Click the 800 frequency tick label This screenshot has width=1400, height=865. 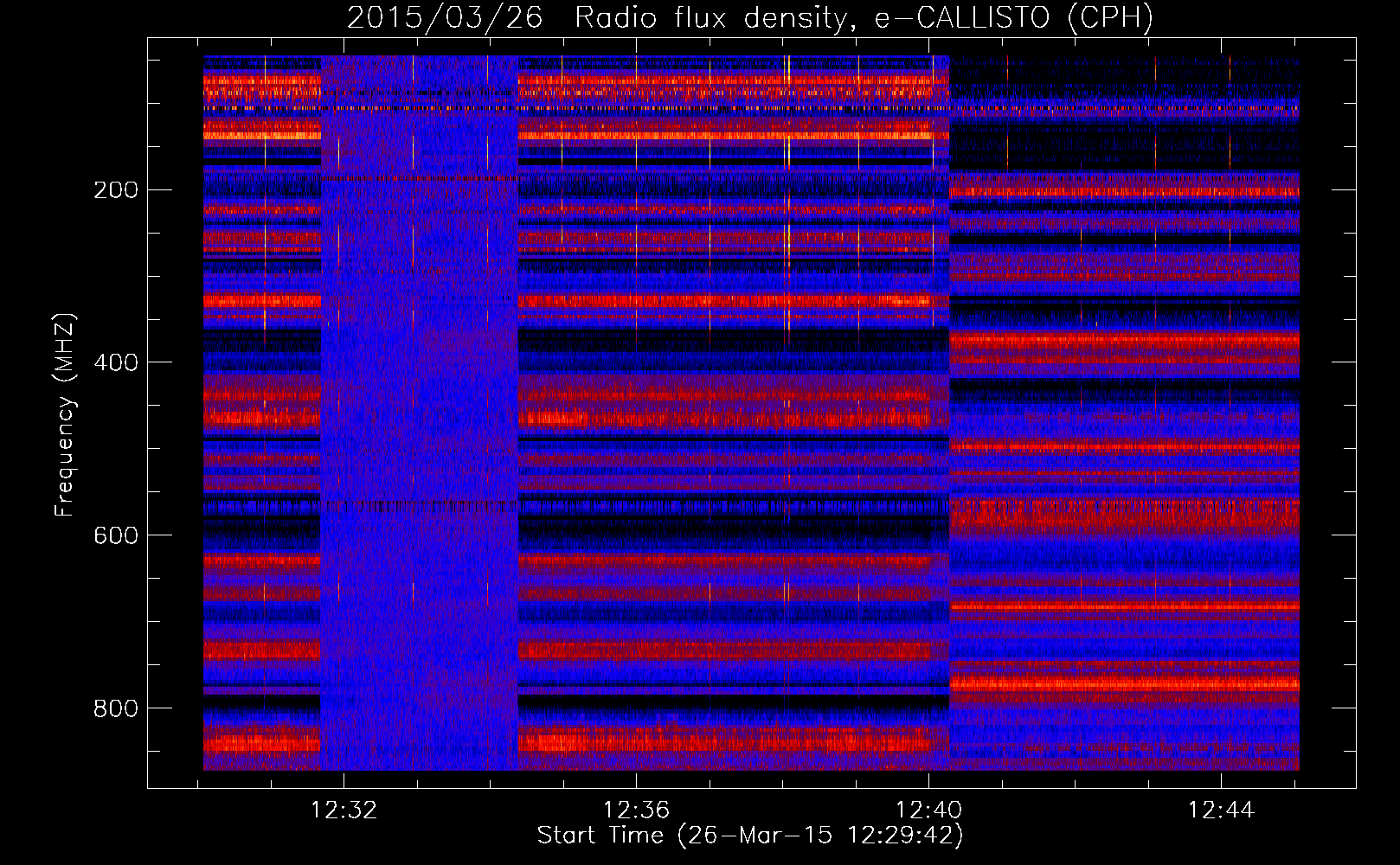coord(116,708)
